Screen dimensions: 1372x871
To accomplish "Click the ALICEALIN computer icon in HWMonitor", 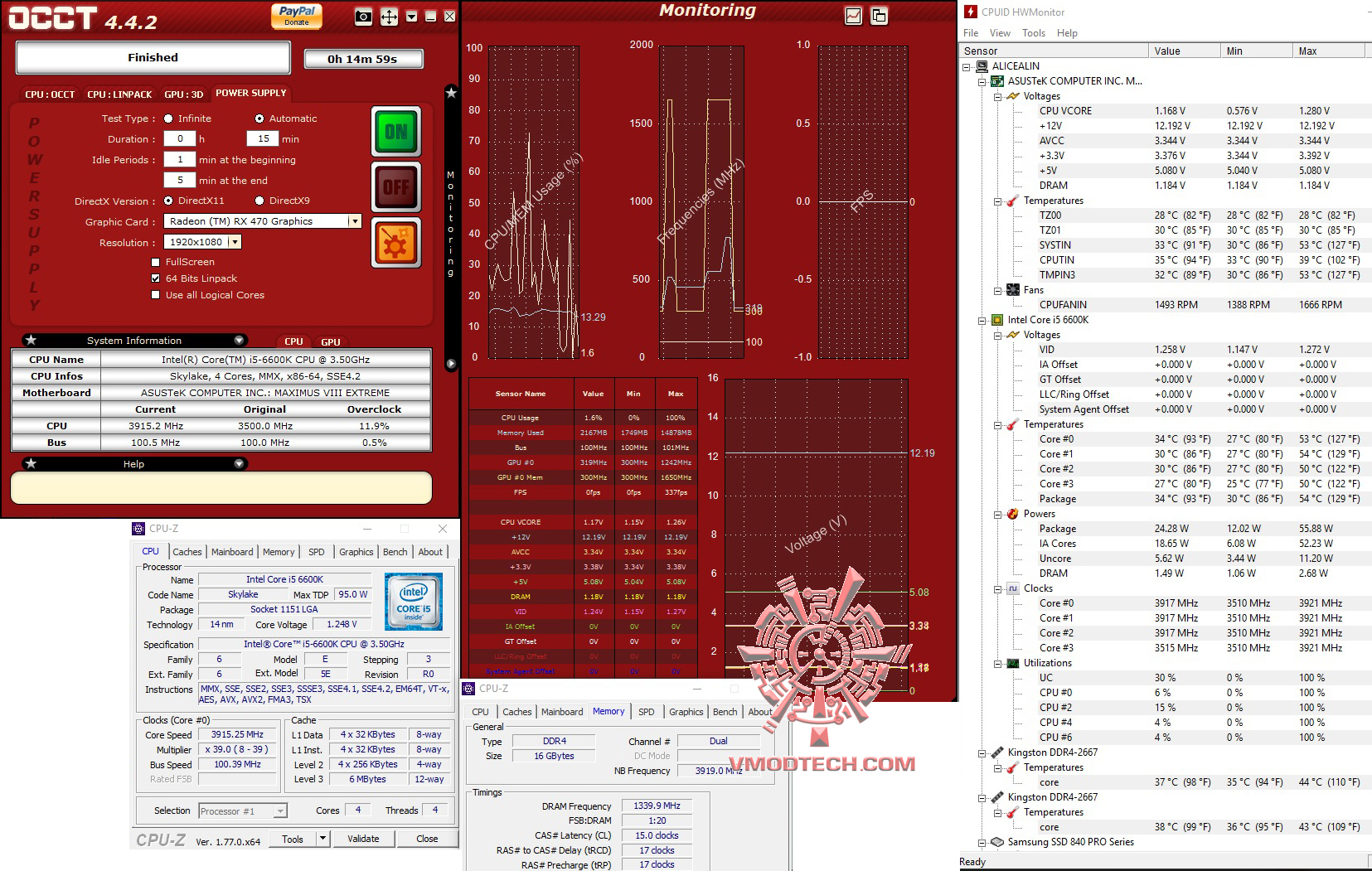I will [x=982, y=66].
